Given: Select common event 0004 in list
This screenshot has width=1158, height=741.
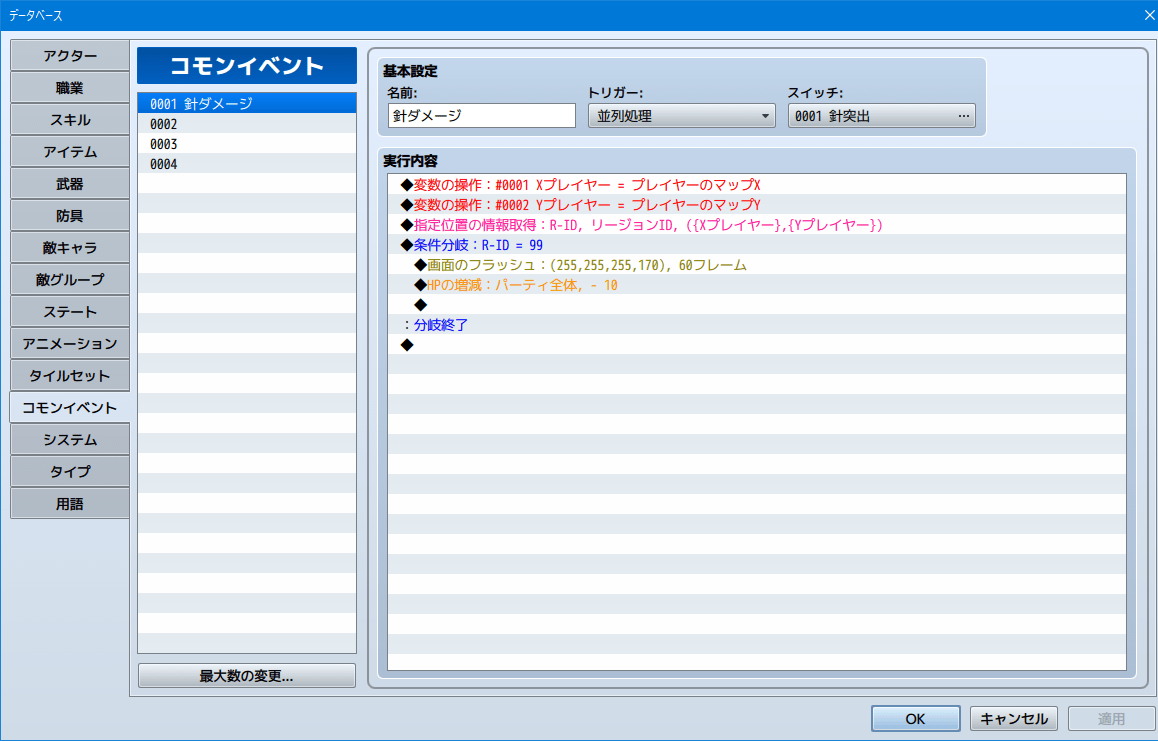Looking at the screenshot, I should click(246, 164).
